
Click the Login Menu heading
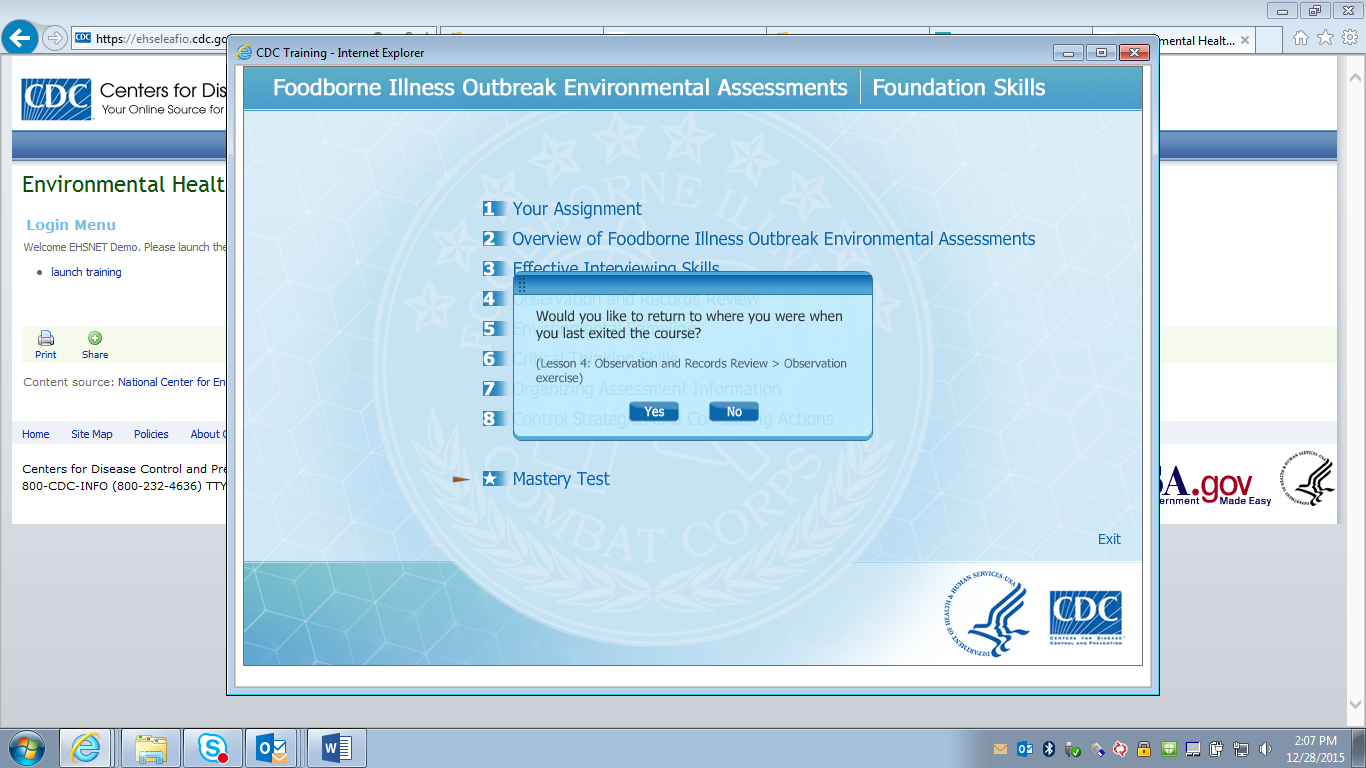point(71,225)
